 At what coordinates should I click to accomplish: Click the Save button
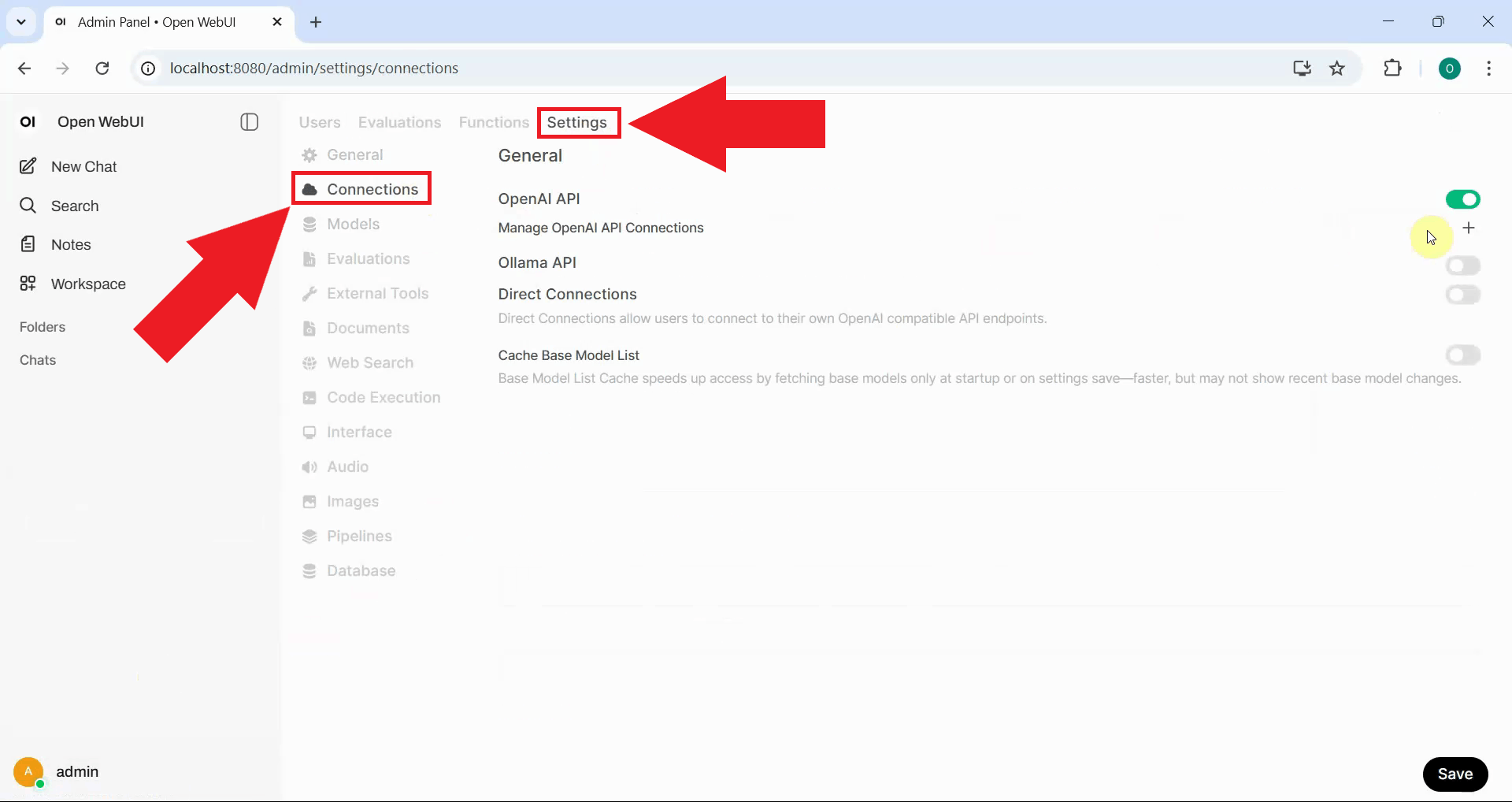1455,774
